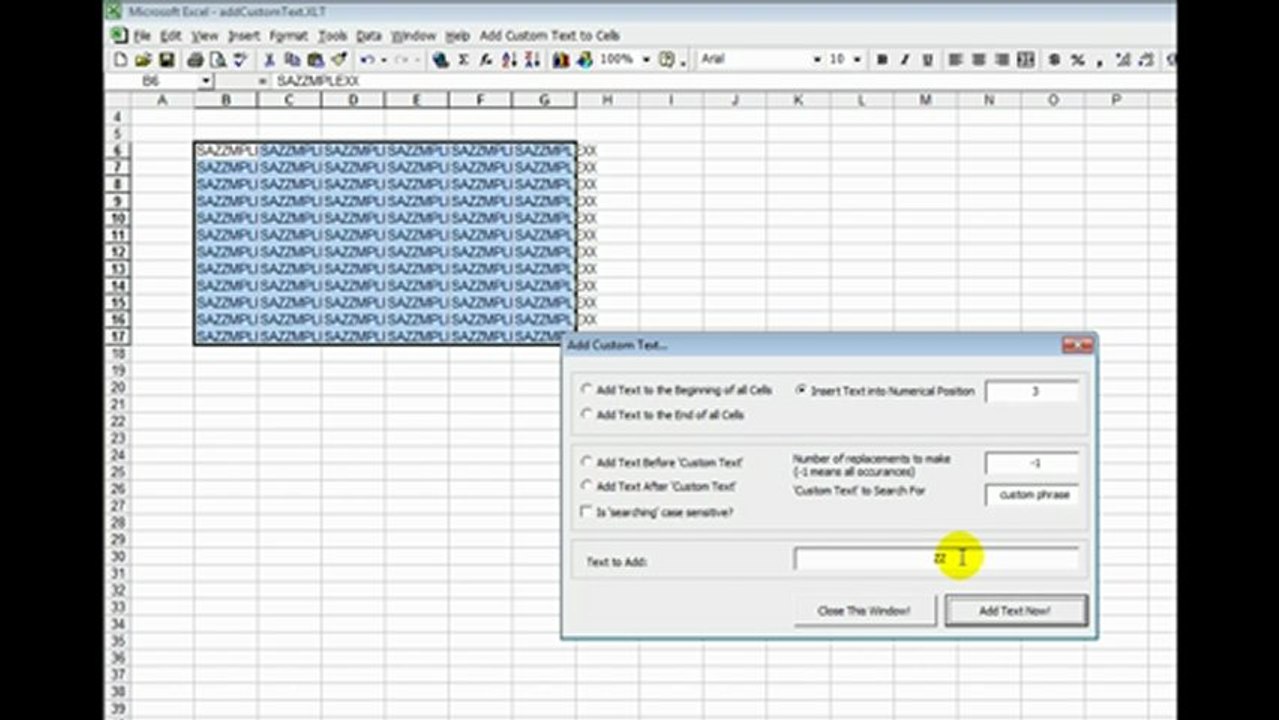1279x720 pixels.
Task: Open the Paste Function fx icon
Action: click(486, 60)
